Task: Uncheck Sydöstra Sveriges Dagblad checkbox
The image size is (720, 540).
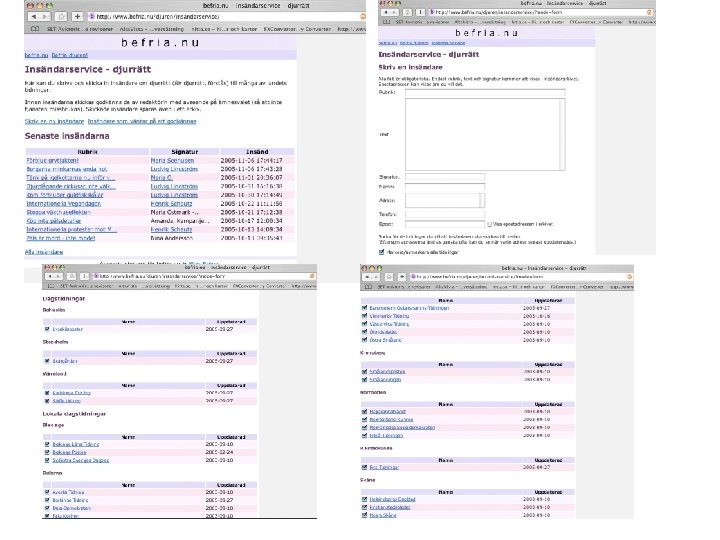Action: pyautogui.click(x=47, y=460)
